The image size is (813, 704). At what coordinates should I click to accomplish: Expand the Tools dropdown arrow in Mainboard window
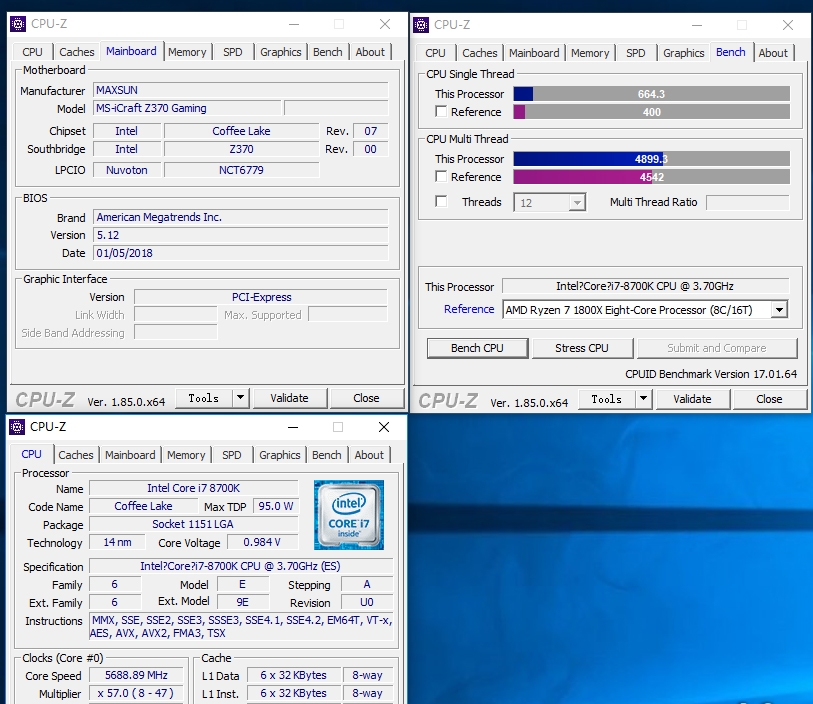(x=240, y=398)
